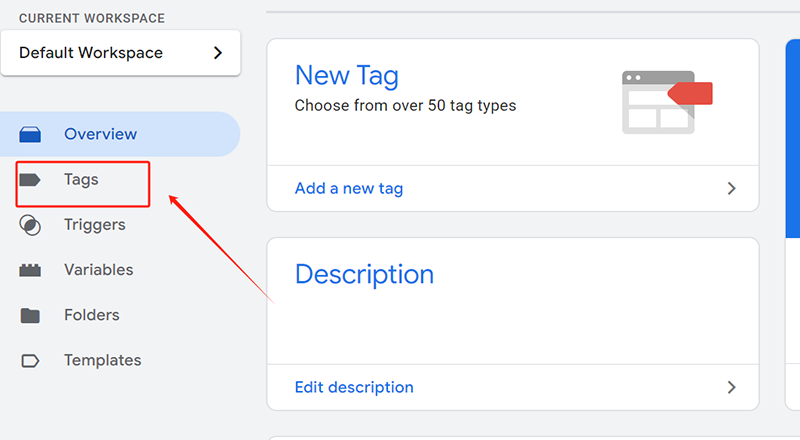Click the Edit description link

tap(354, 387)
